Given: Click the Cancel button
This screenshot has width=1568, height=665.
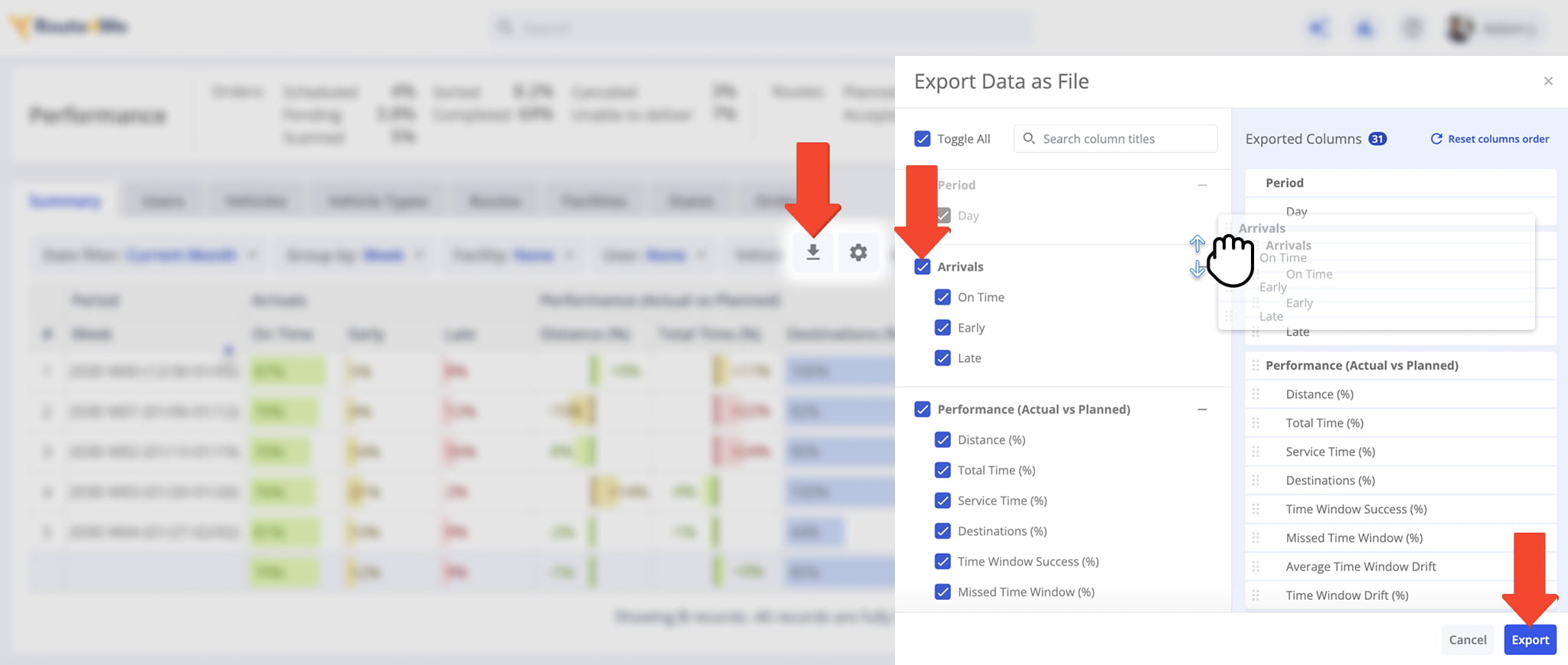Looking at the screenshot, I should [1468, 640].
